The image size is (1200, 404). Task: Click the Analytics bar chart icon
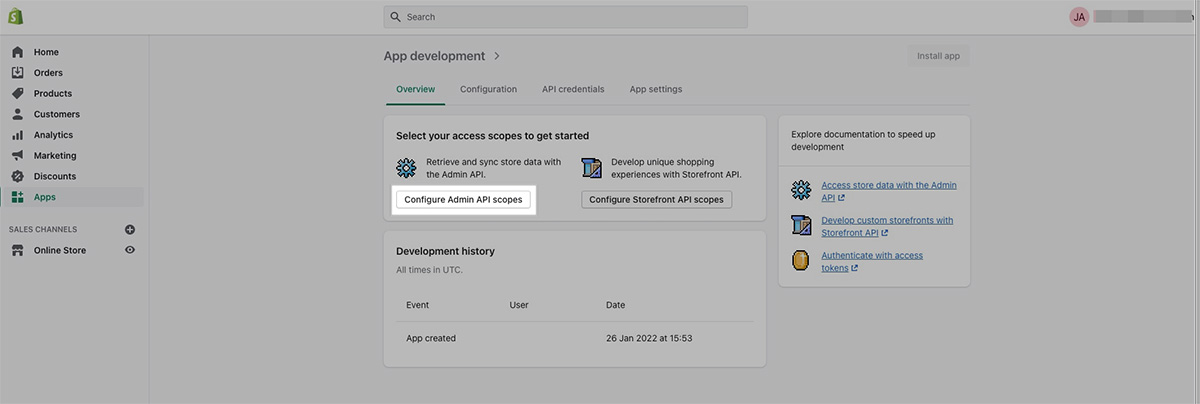(x=17, y=135)
